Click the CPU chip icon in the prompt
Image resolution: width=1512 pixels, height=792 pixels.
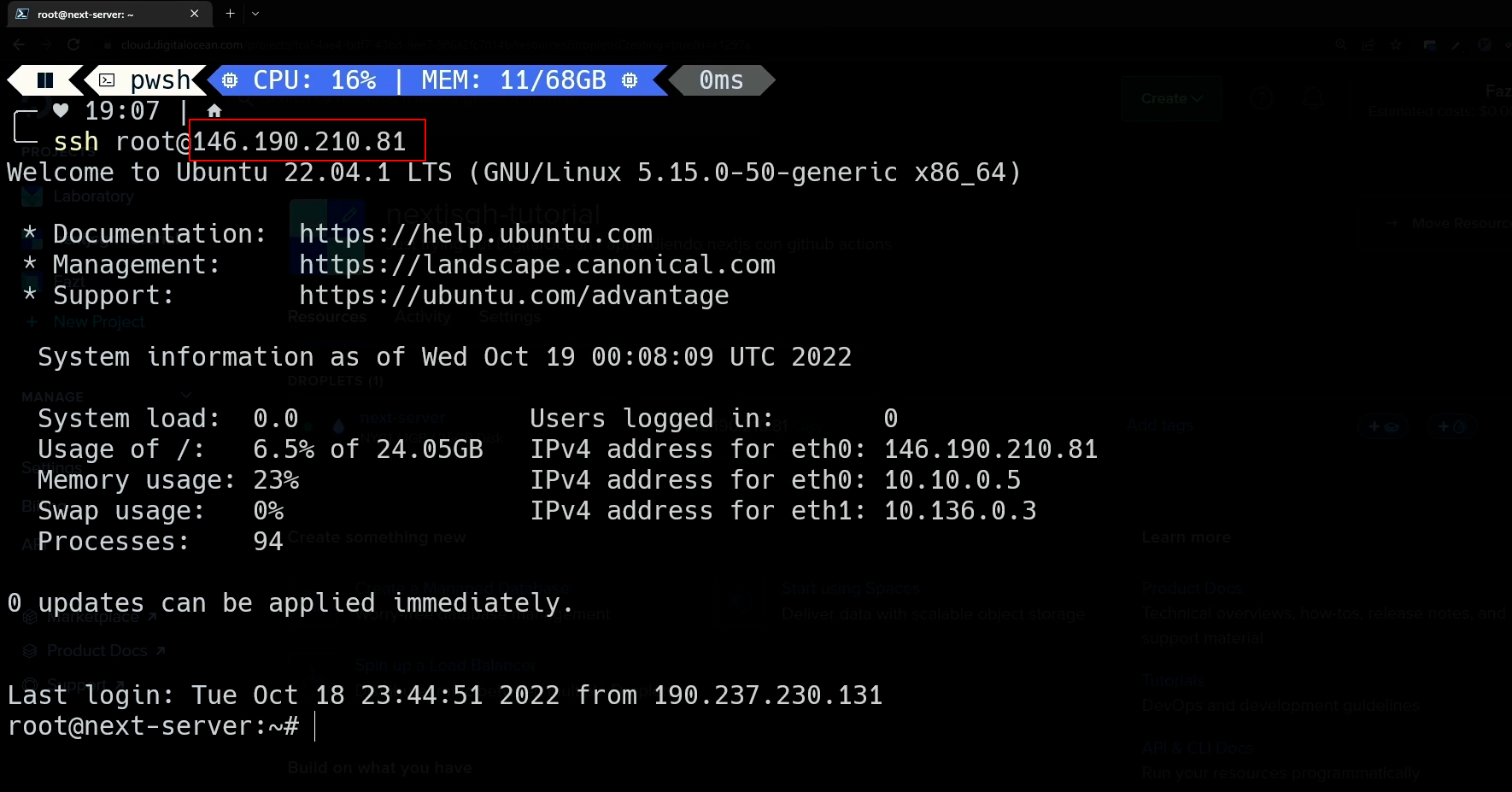[230, 80]
